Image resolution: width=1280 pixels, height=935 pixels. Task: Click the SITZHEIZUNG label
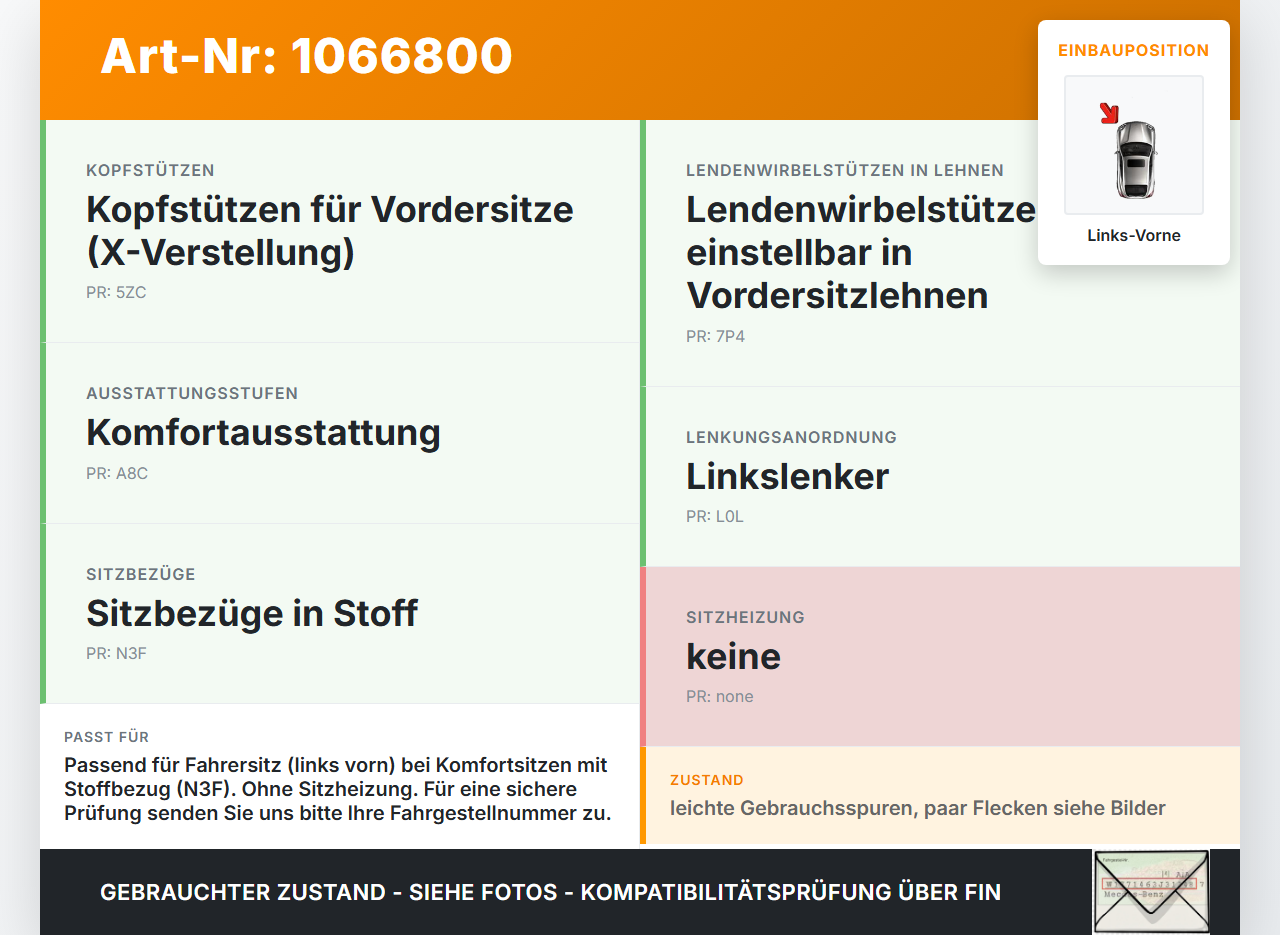coord(745,618)
